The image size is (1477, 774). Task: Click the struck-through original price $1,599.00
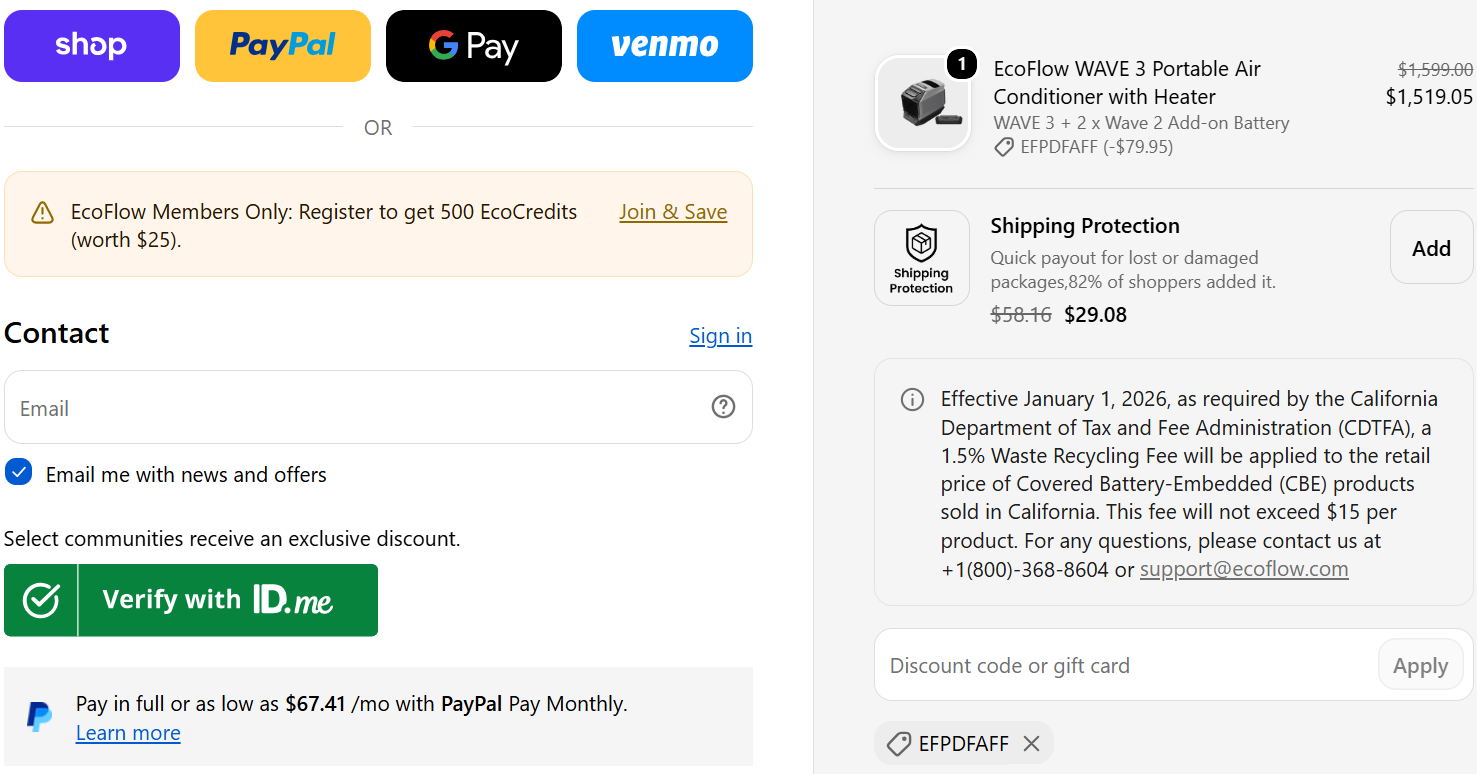(x=1435, y=69)
